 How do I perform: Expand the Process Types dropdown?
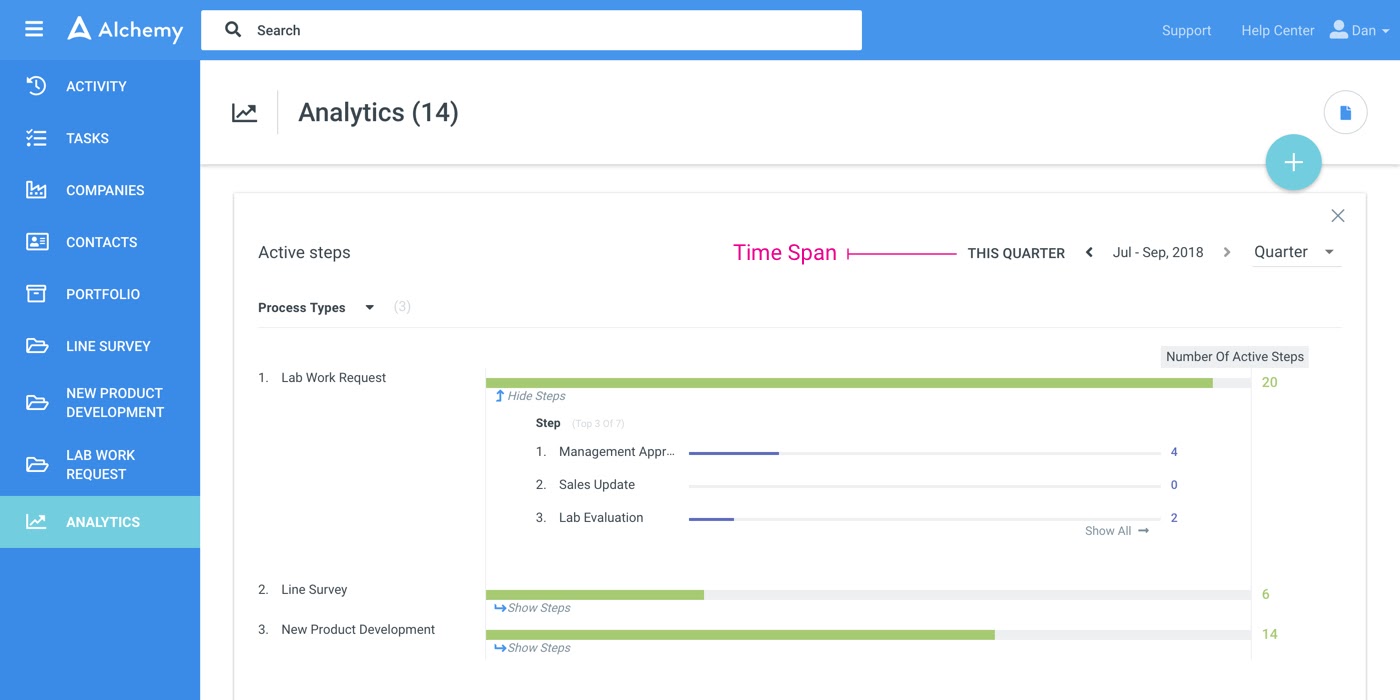[316, 308]
